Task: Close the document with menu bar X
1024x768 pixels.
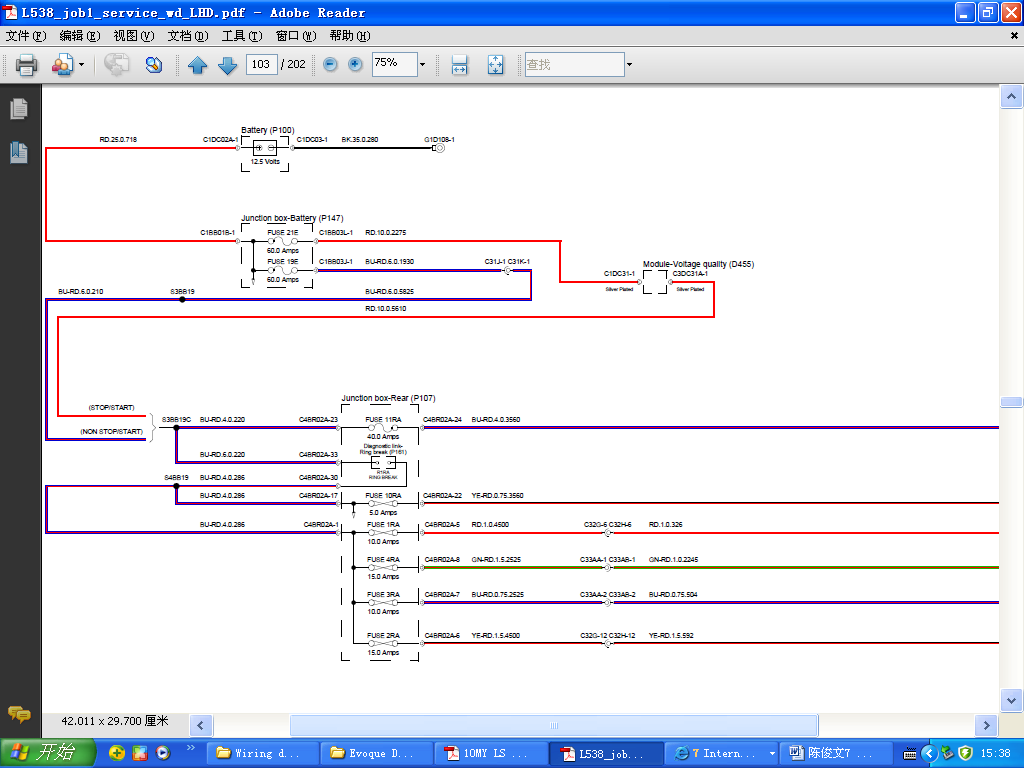Action: coord(1014,36)
